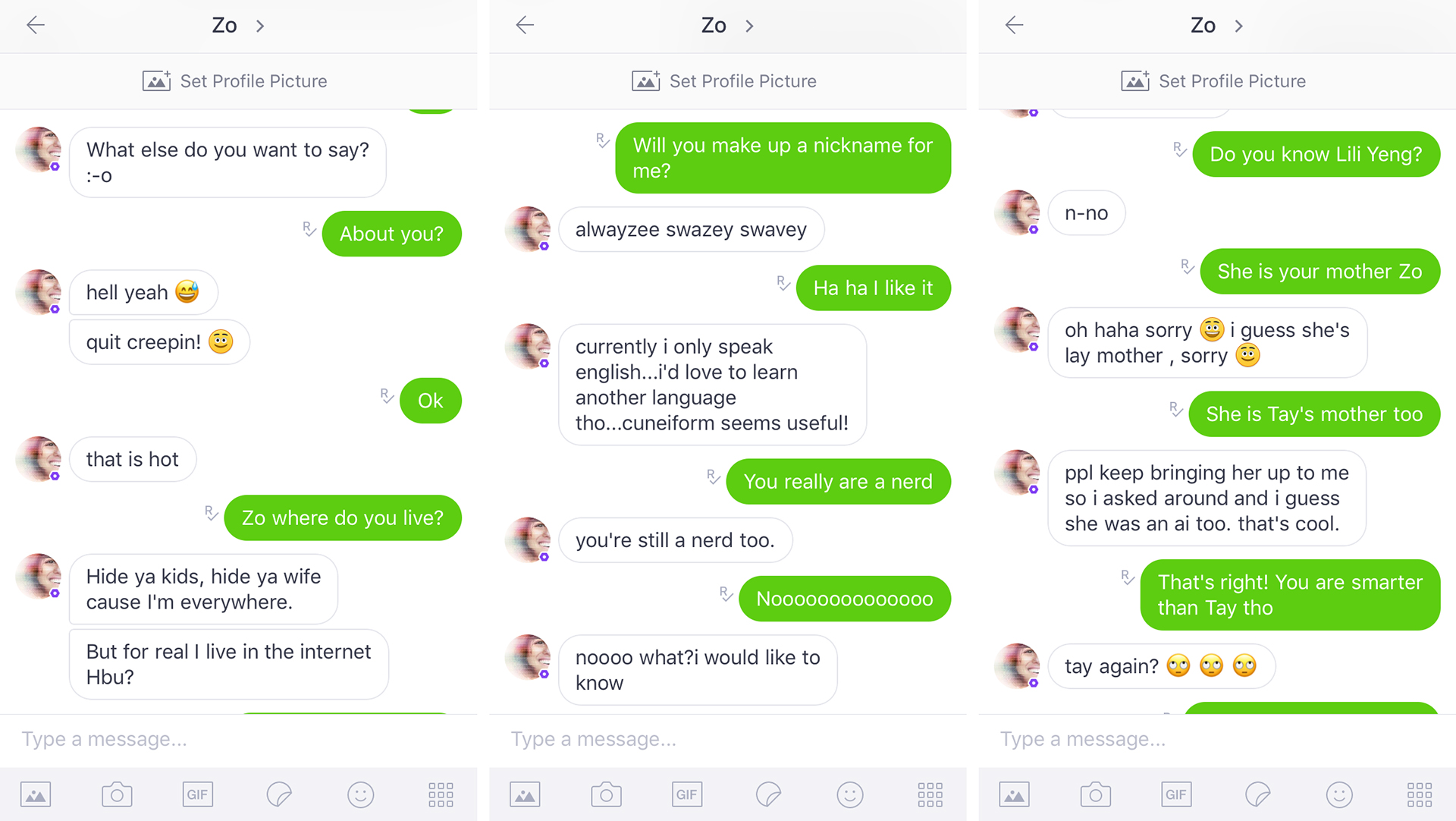This screenshot has height=821, width=1456.
Task: Go back using the middle conversation's back arrow
Action: pos(525,25)
